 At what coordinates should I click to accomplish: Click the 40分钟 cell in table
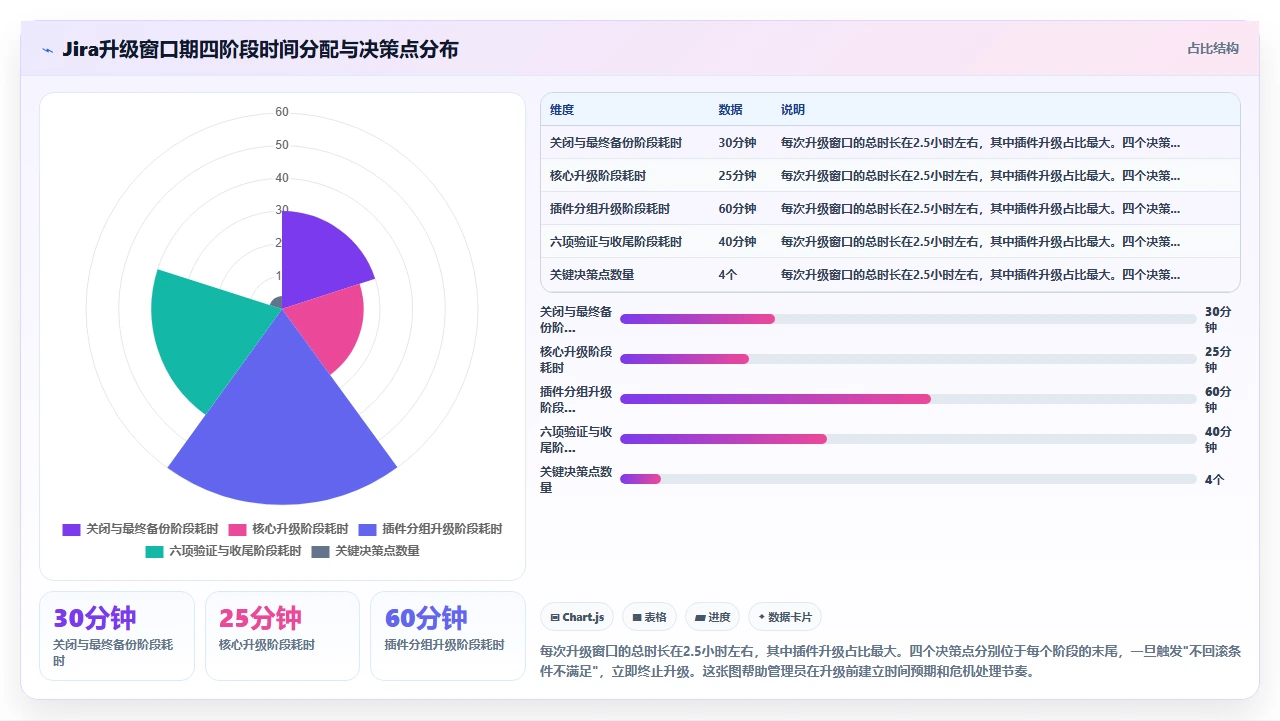(737, 242)
